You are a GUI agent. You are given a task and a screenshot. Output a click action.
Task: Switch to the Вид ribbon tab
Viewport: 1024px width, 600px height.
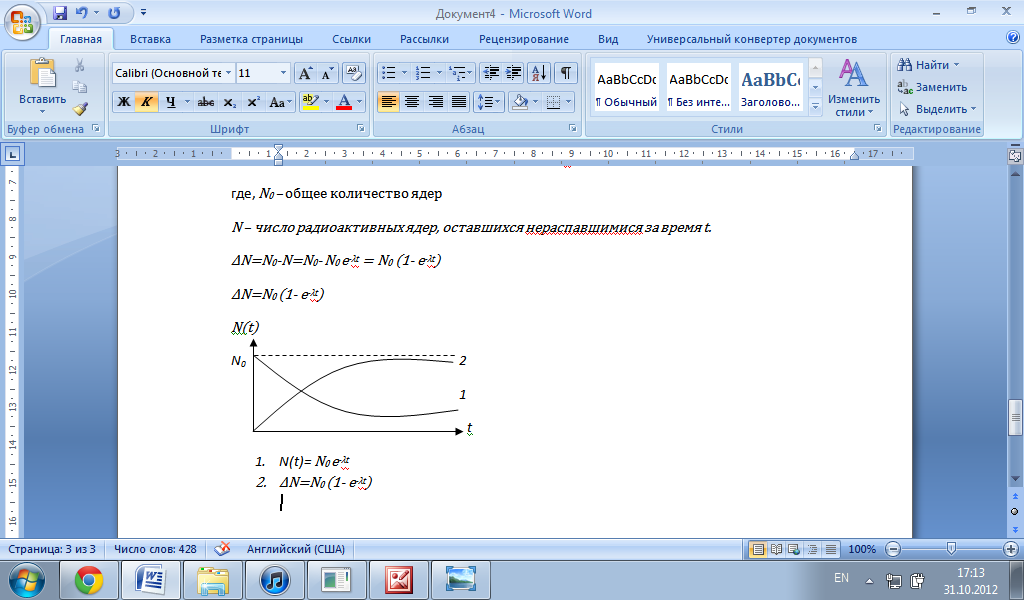[x=608, y=39]
